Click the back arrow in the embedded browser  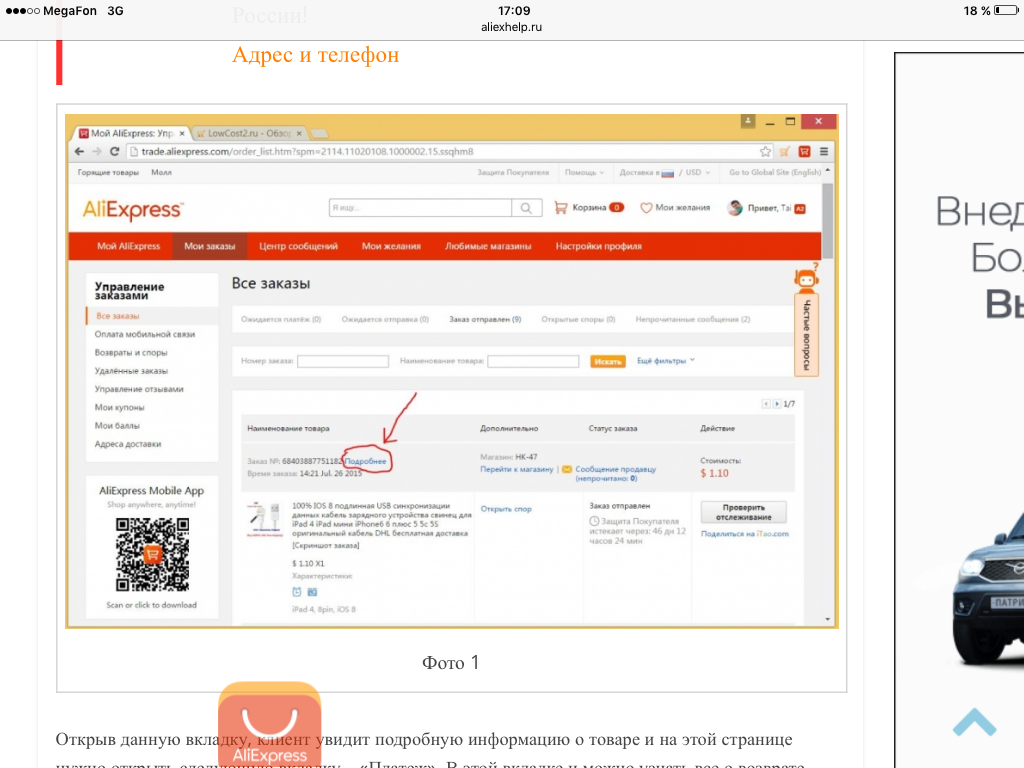80,152
